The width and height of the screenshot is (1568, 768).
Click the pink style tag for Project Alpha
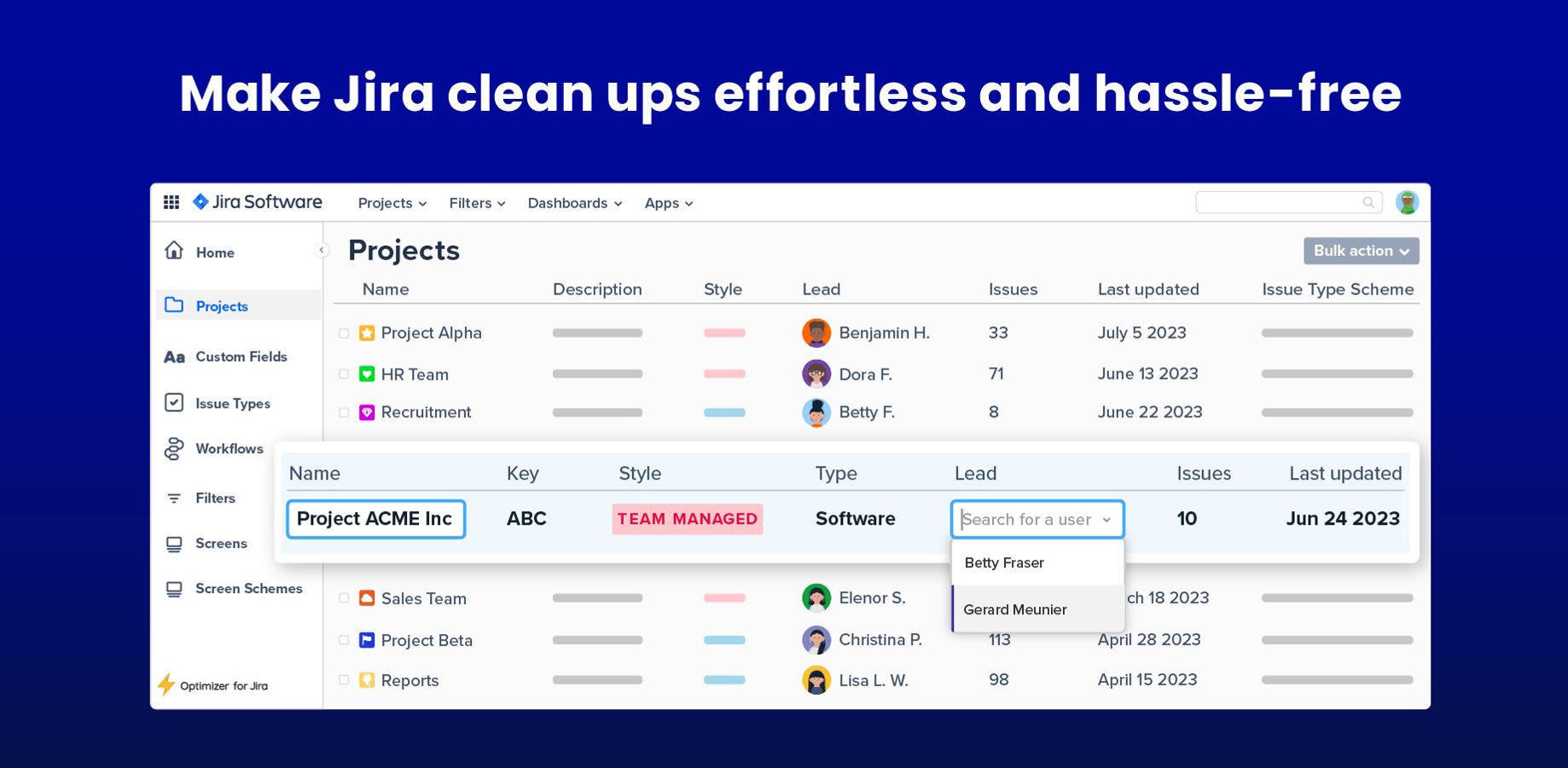724,333
